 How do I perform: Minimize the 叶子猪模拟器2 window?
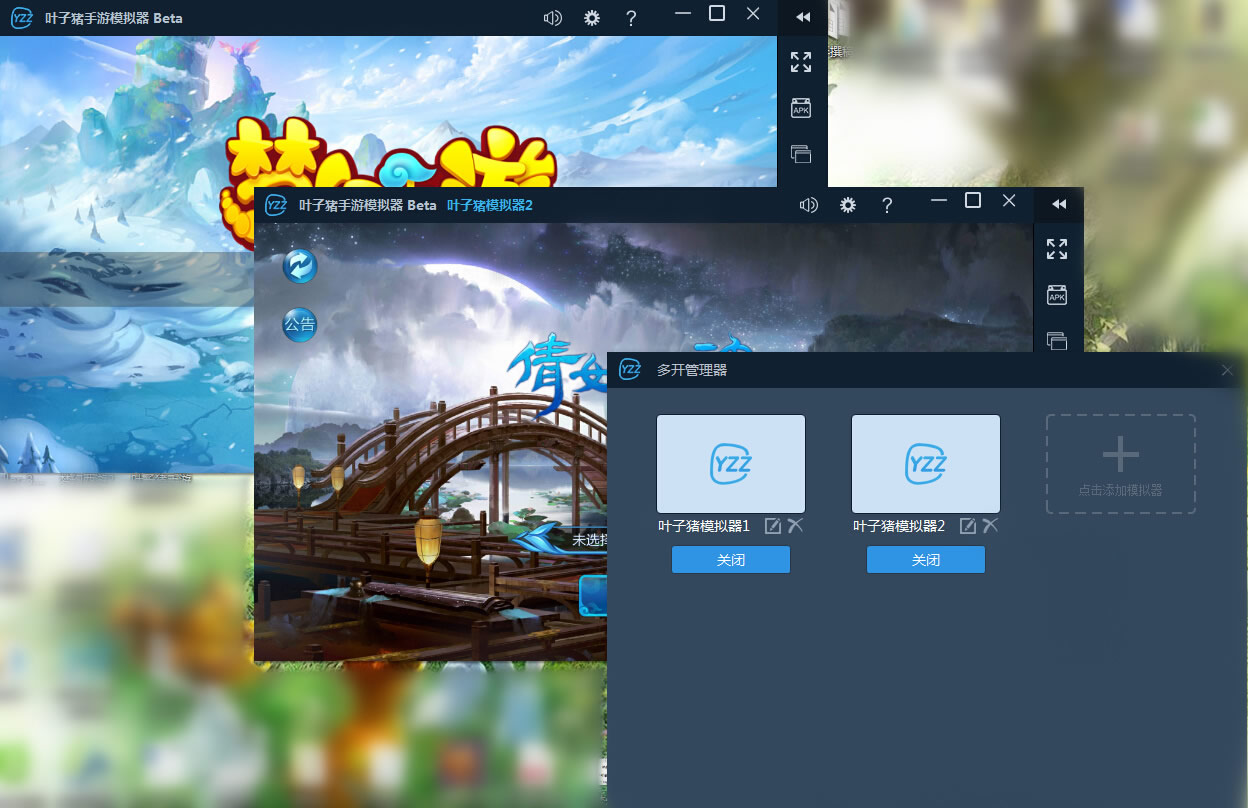939,200
